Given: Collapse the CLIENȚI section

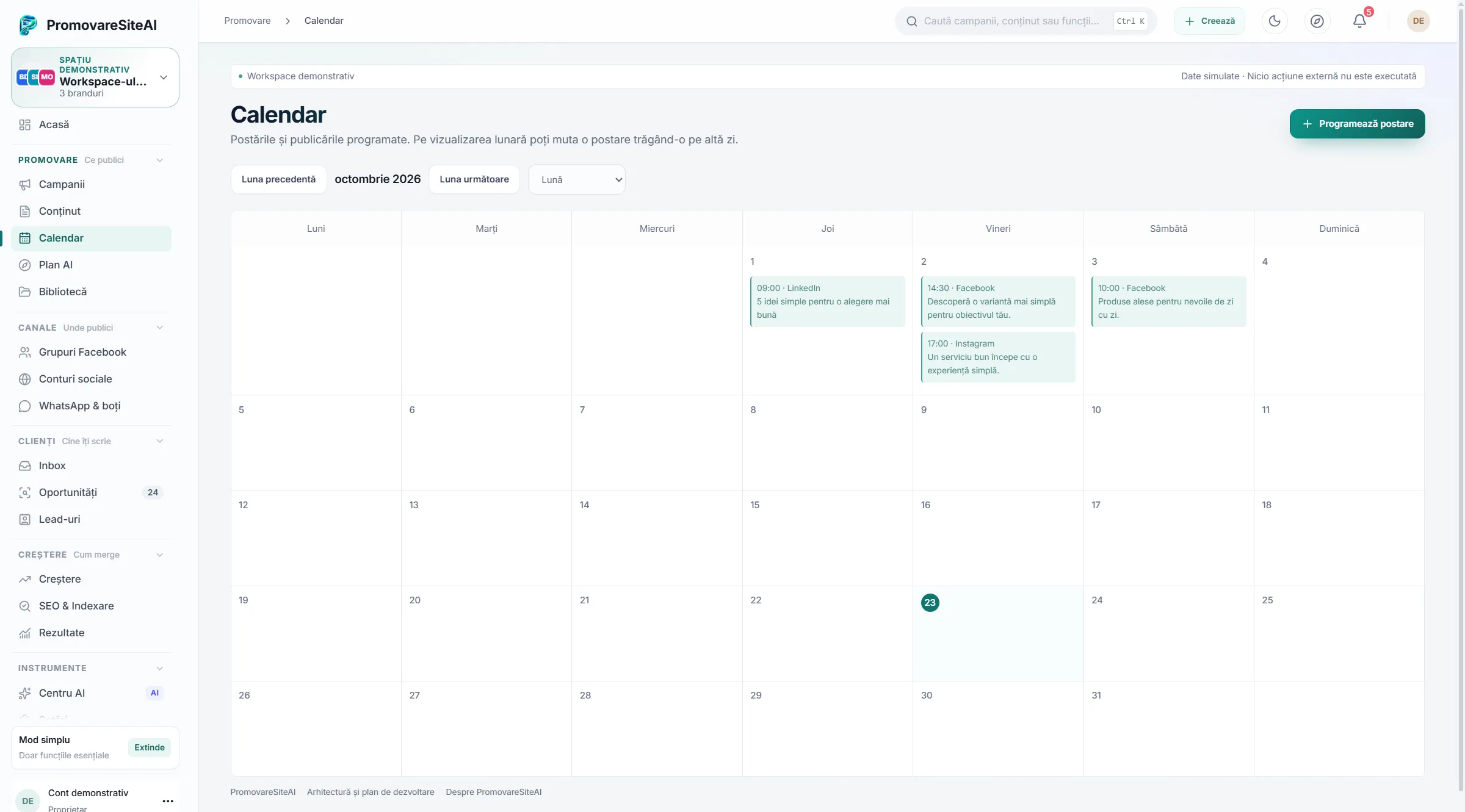Looking at the screenshot, I should point(159,441).
